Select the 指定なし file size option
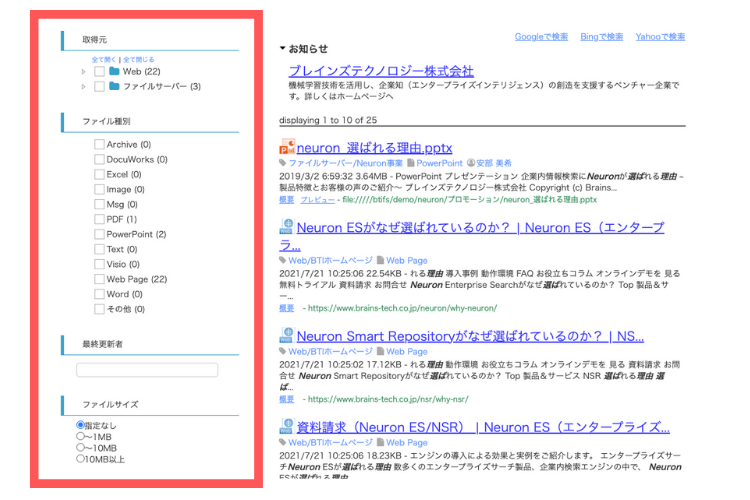 [x=80, y=425]
